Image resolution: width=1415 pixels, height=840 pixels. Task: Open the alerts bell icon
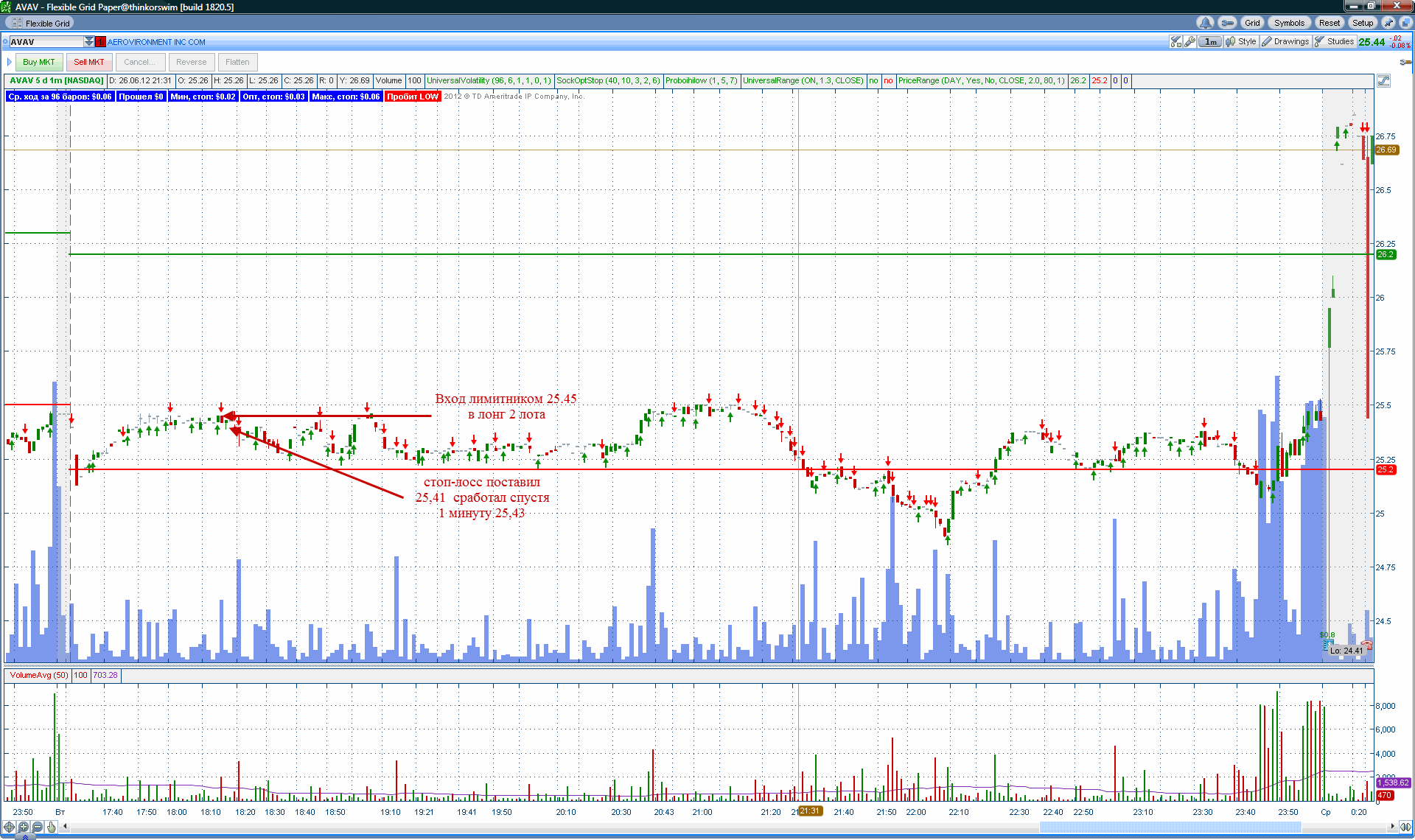pos(1205,23)
